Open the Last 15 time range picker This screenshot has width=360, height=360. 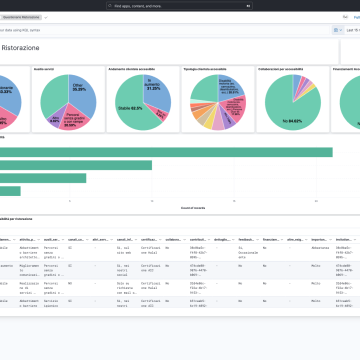(x=353, y=30)
